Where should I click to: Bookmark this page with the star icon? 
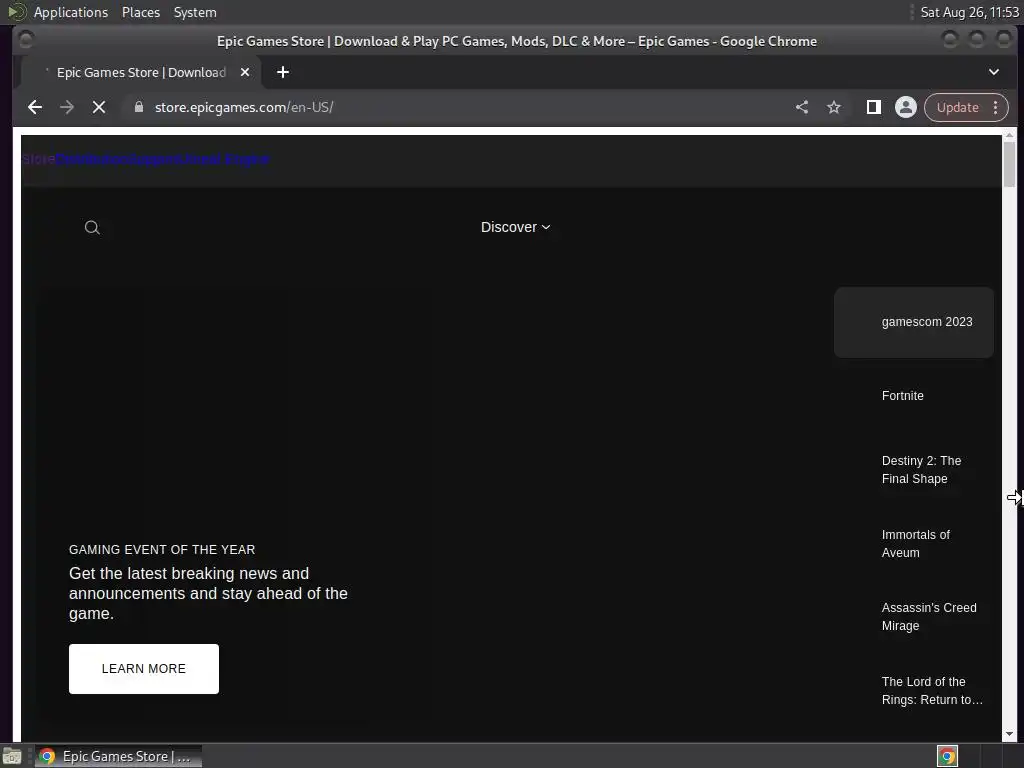click(x=834, y=107)
